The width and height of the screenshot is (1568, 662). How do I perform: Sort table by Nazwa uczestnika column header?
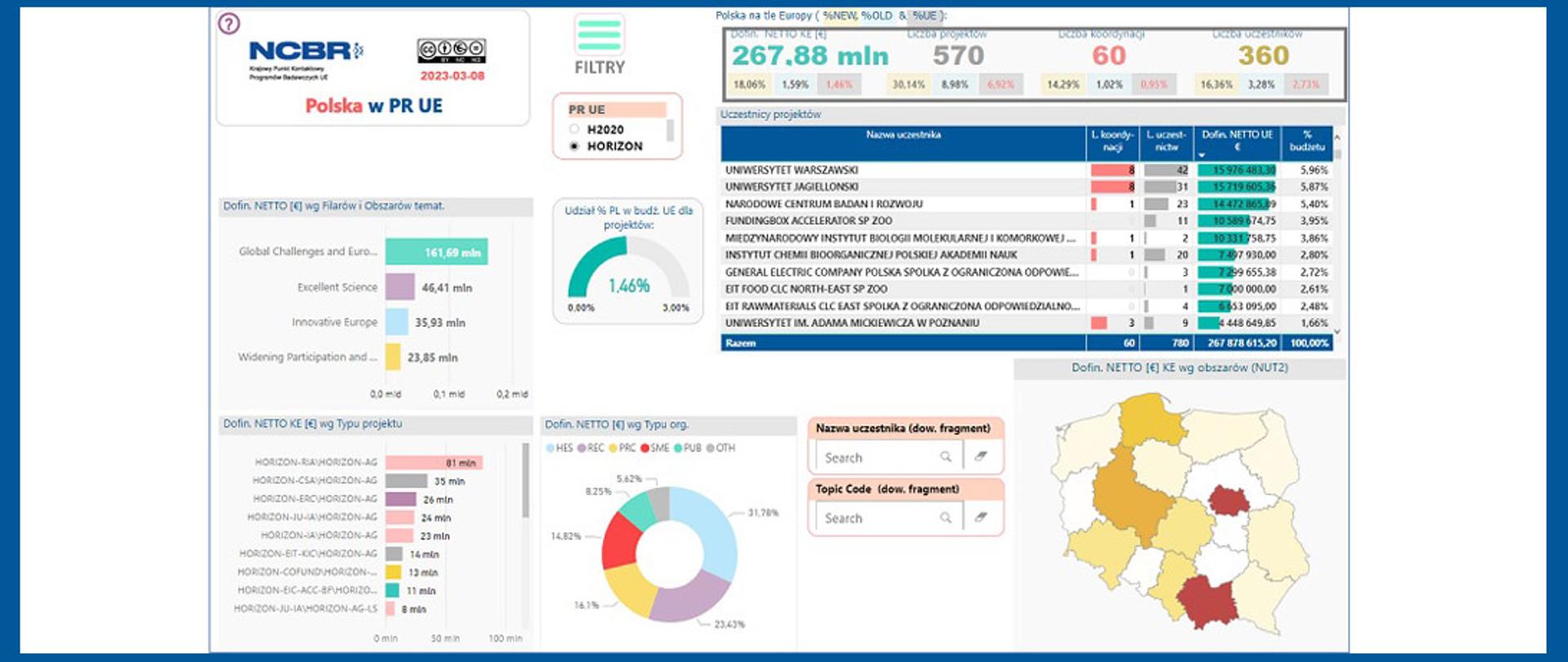(x=902, y=135)
